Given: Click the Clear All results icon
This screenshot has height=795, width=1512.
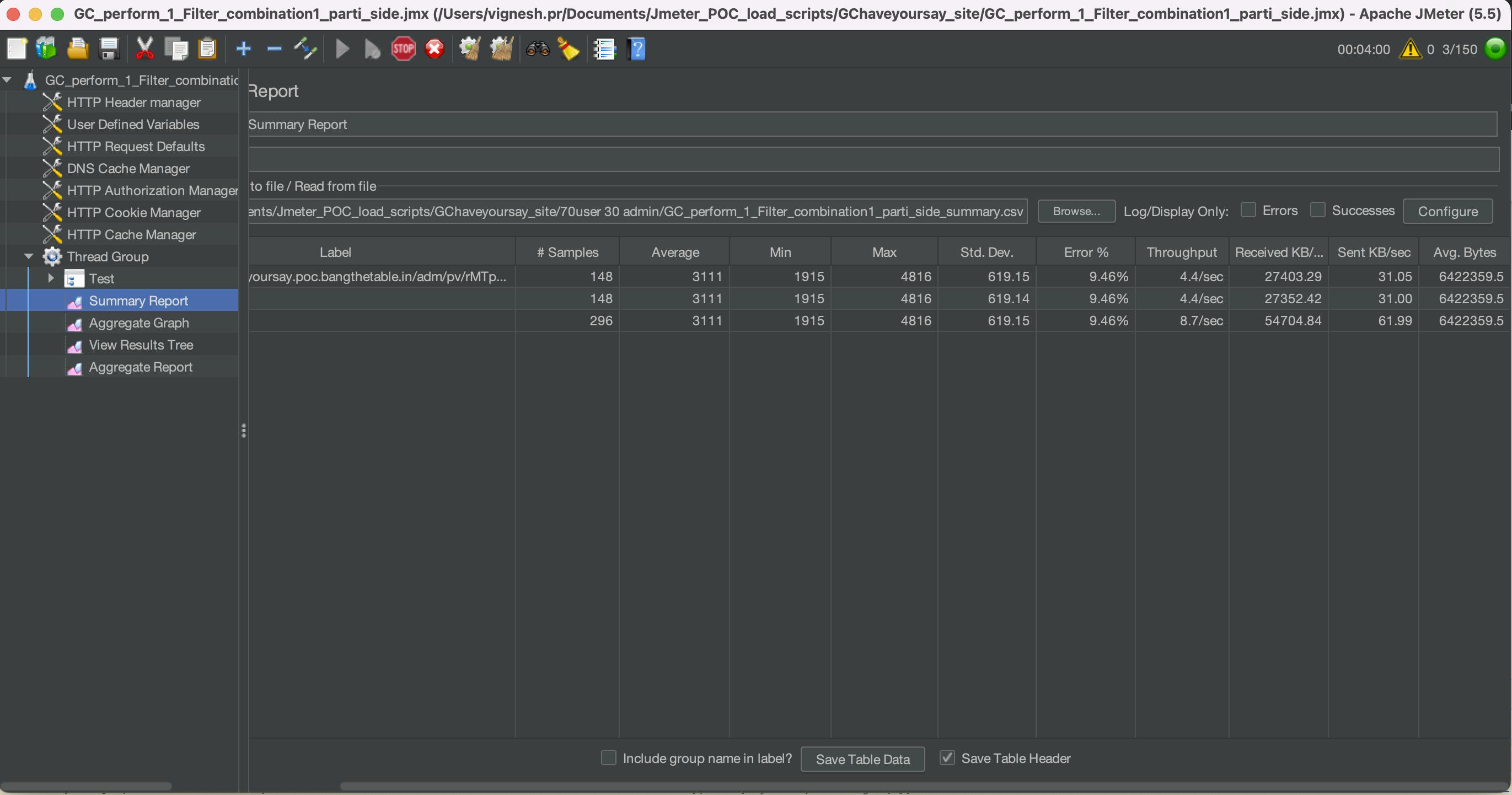Looking at the screenshot, I should 502,49.
